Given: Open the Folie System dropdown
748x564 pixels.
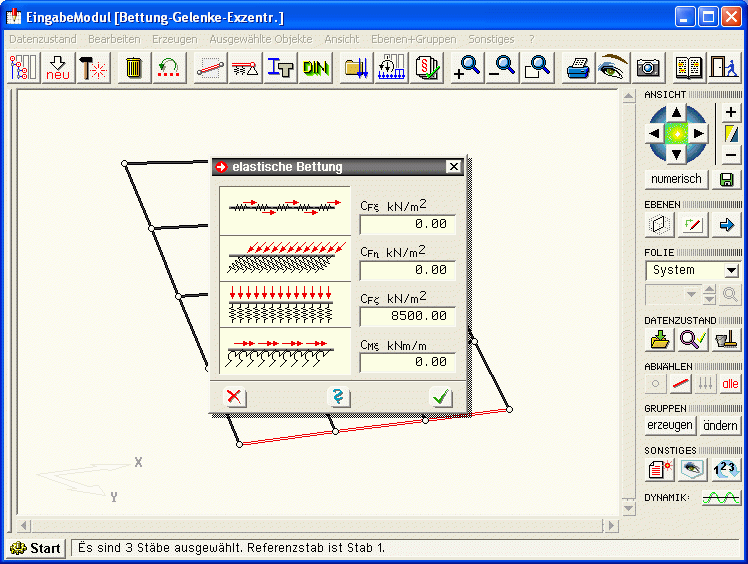Looking at the screenshot, I should point(731,271).
